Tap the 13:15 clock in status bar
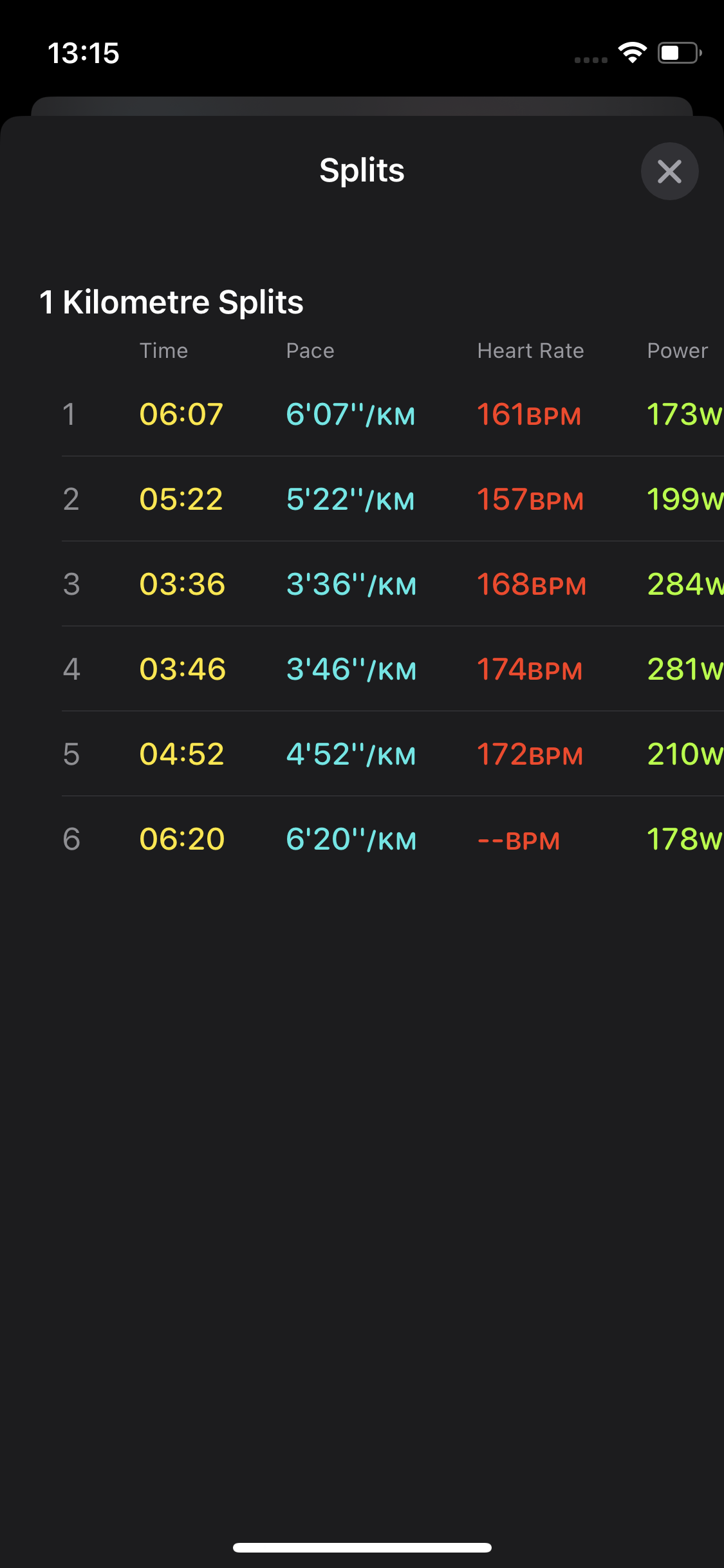 click(84, 53)
